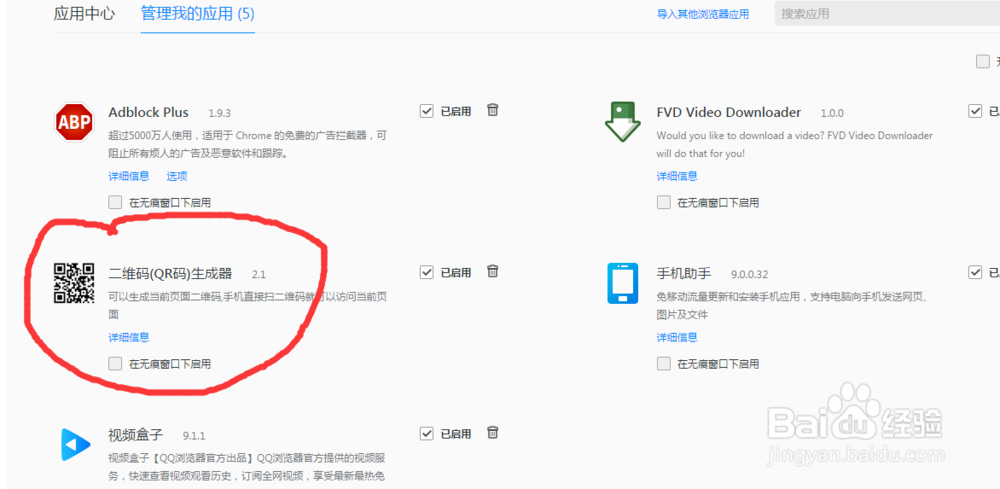Uncheck 已启用 for 视频盒子
Viewport: 1000px width, 489px height.
[x=427, y=434]
